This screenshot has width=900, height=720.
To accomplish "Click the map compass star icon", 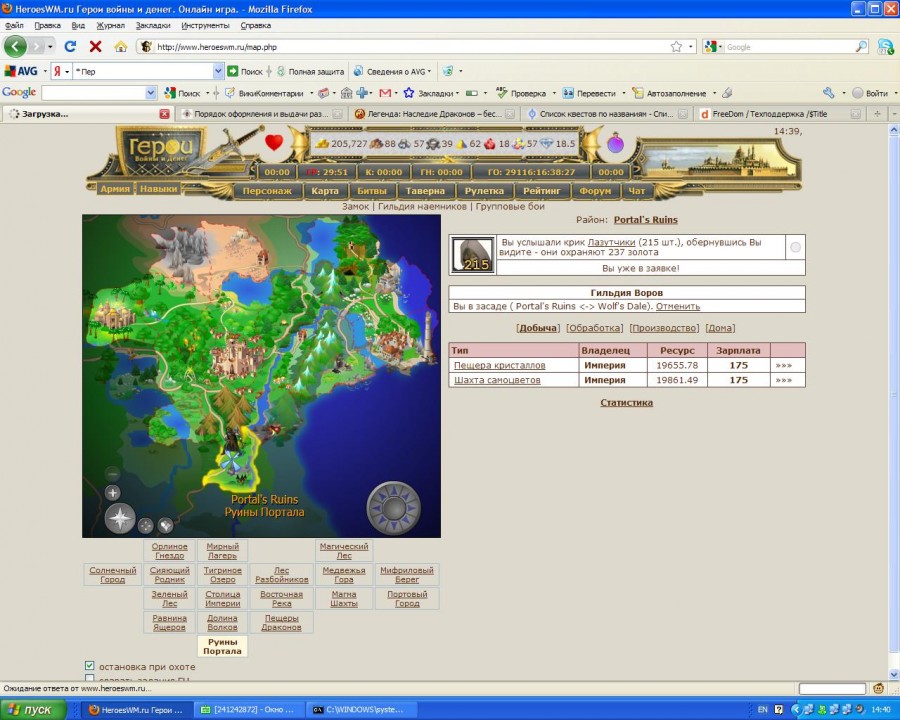I will tap(120, 518).
